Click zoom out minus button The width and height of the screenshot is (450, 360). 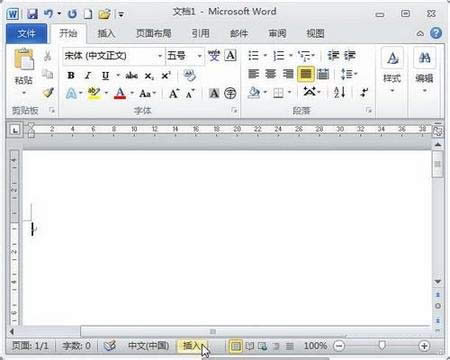click(339, 346)
